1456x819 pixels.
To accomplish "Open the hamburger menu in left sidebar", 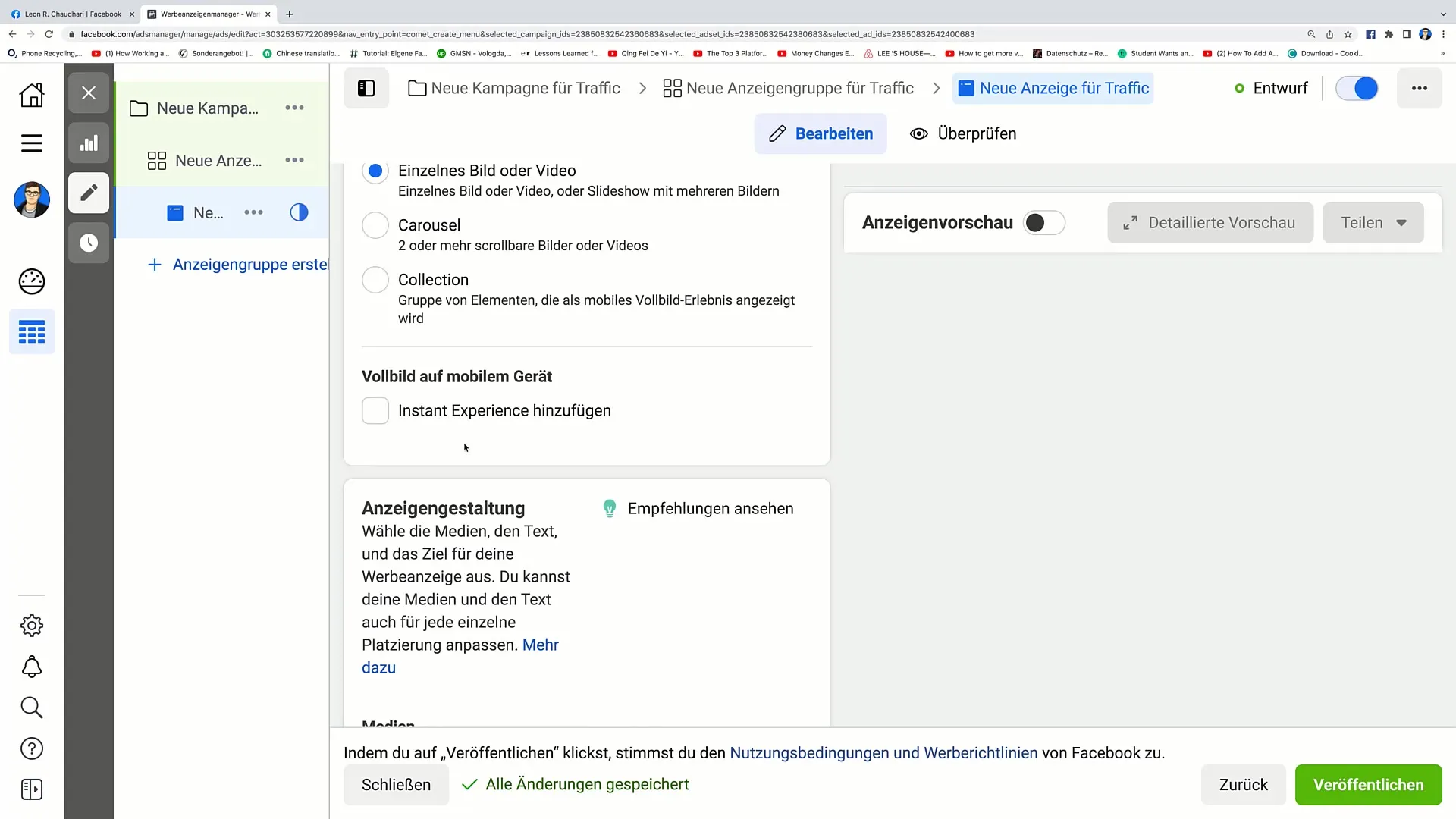I will (x=31, y=143).
